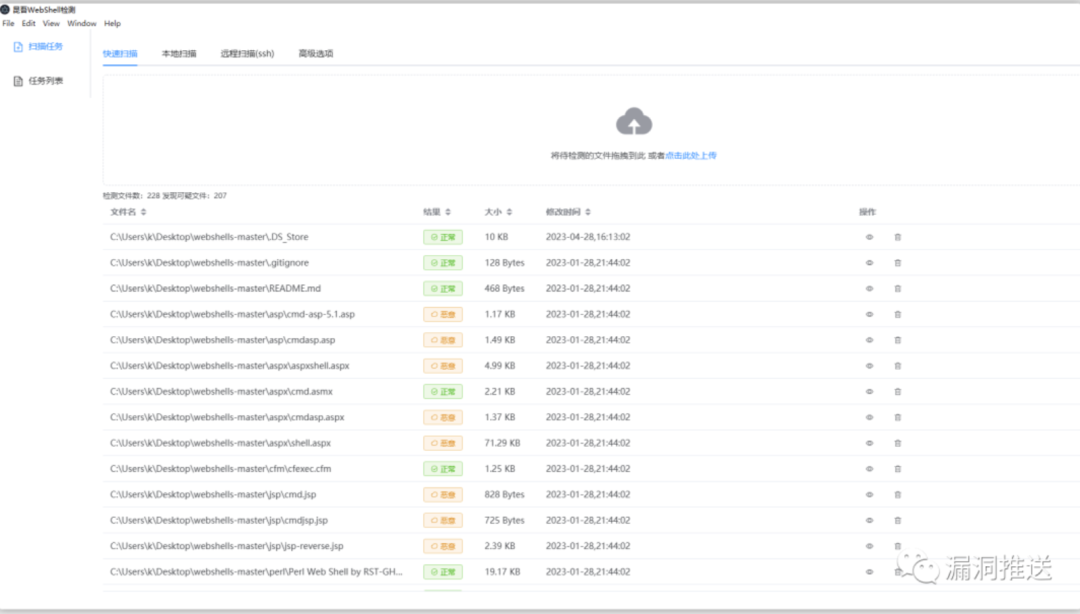Select the cmdasp.aspx file path

coord(227,417)
